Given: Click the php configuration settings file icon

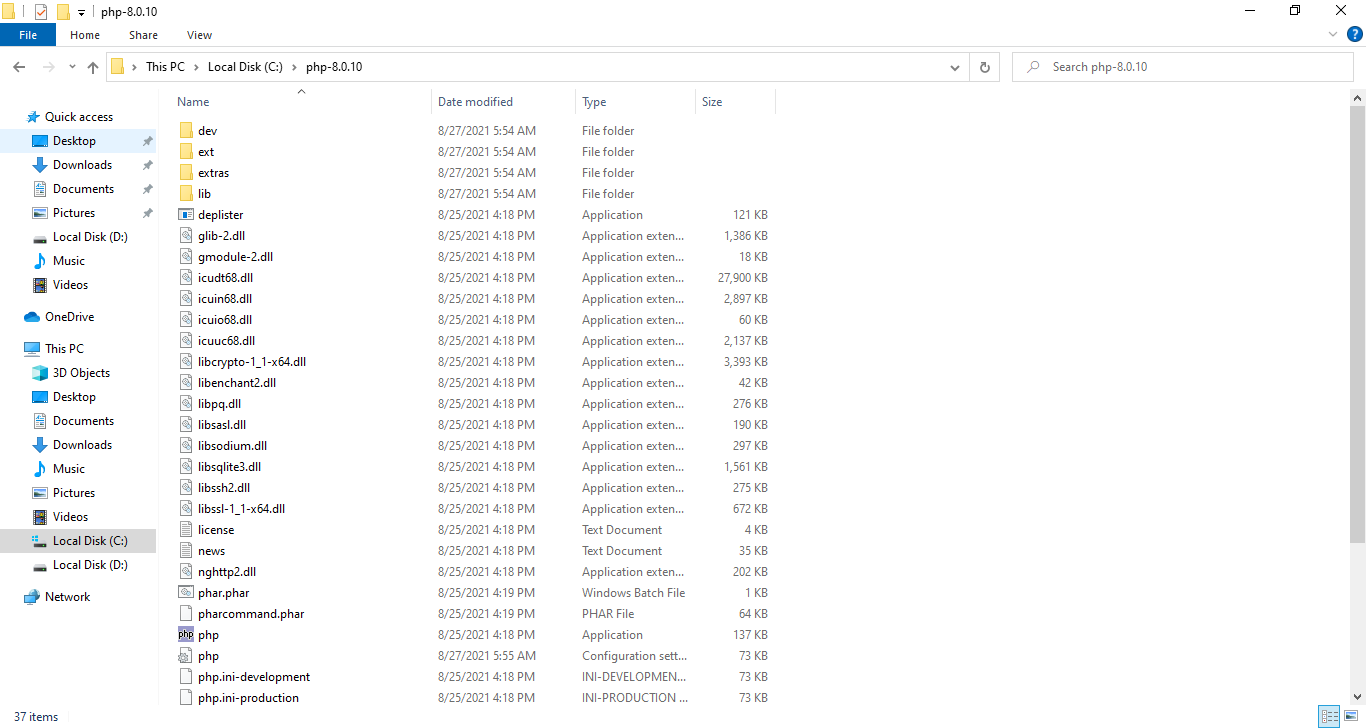Looking at the screenshot, I should [x=186, y=656].
